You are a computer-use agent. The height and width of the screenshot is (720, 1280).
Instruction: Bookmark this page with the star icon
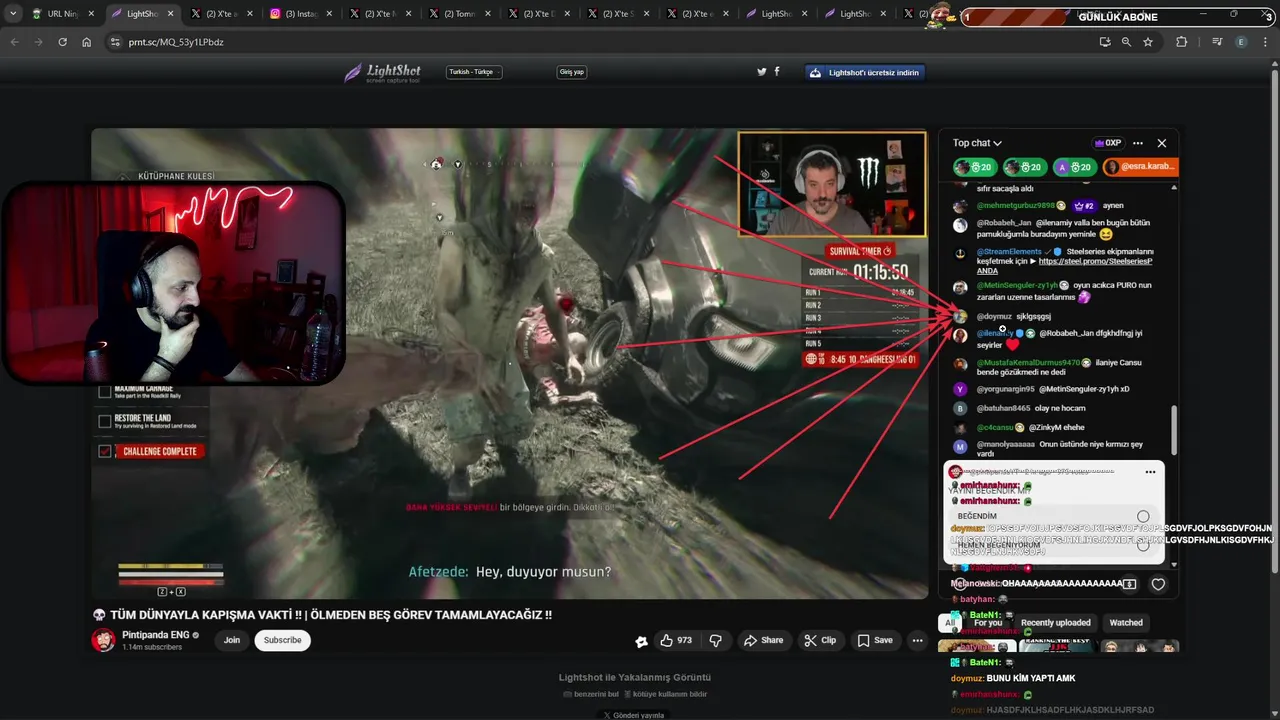1148,42
